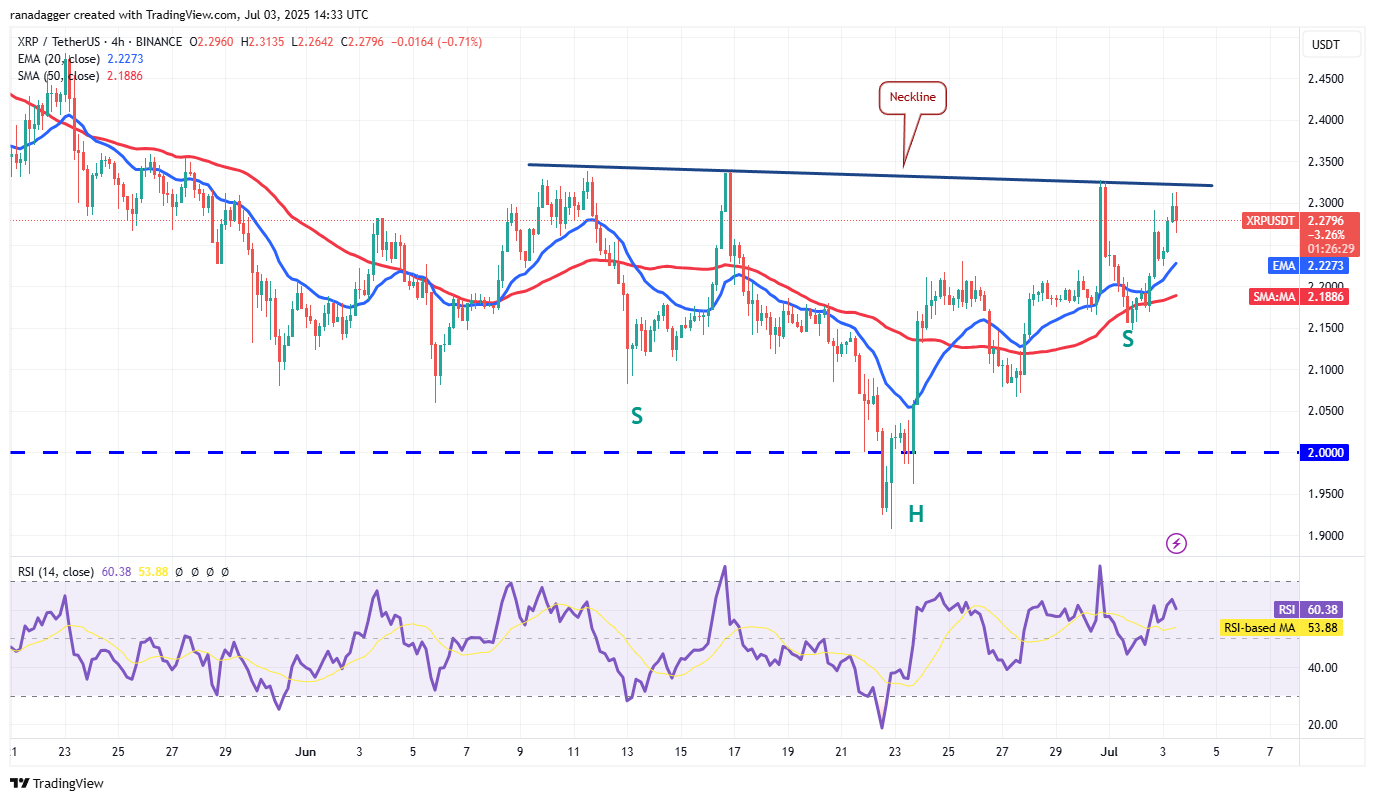Select the SMA (50, close) indicator legend
Screen dimensions: 1375x801
pos(58,76)
